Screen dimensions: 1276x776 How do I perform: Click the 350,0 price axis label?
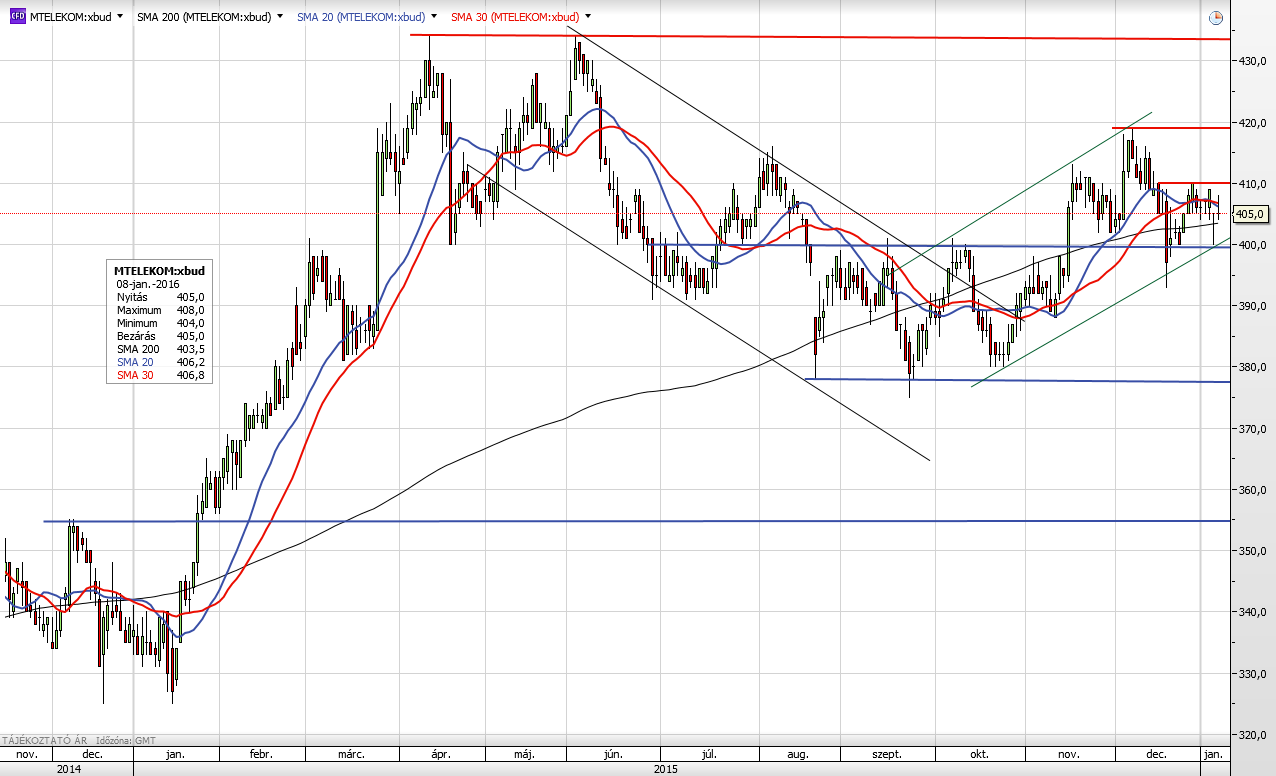click(1254, 551)
